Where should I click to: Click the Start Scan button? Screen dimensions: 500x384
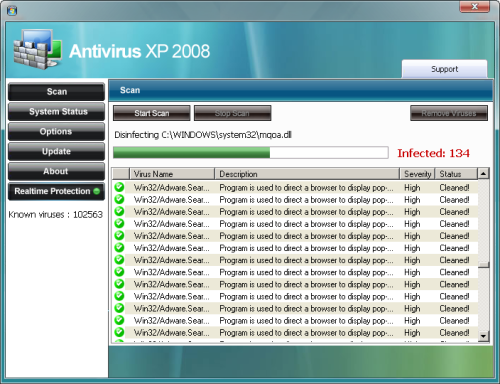click(x=152, y=113)
